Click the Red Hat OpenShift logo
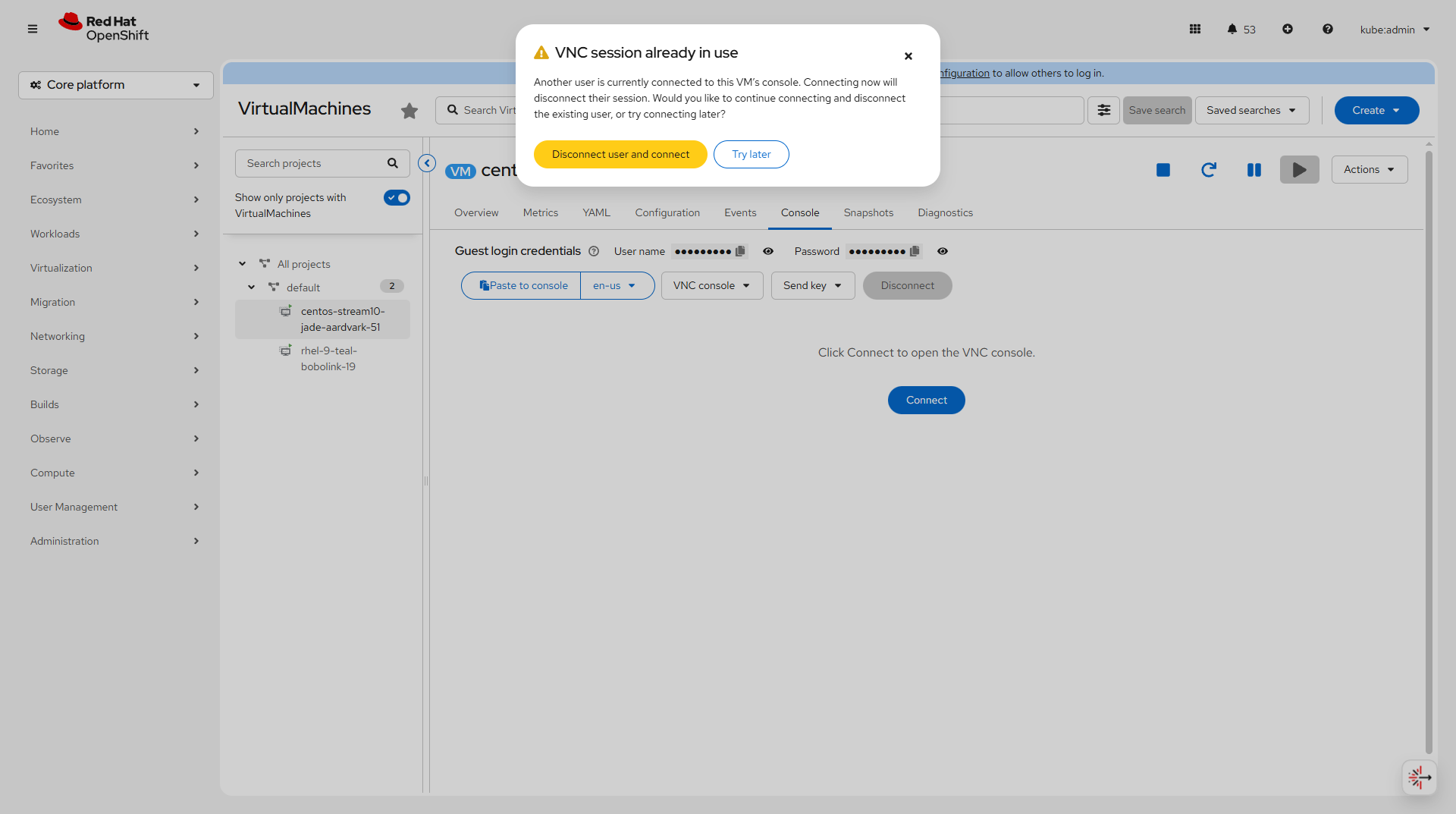 coord(104,28)
